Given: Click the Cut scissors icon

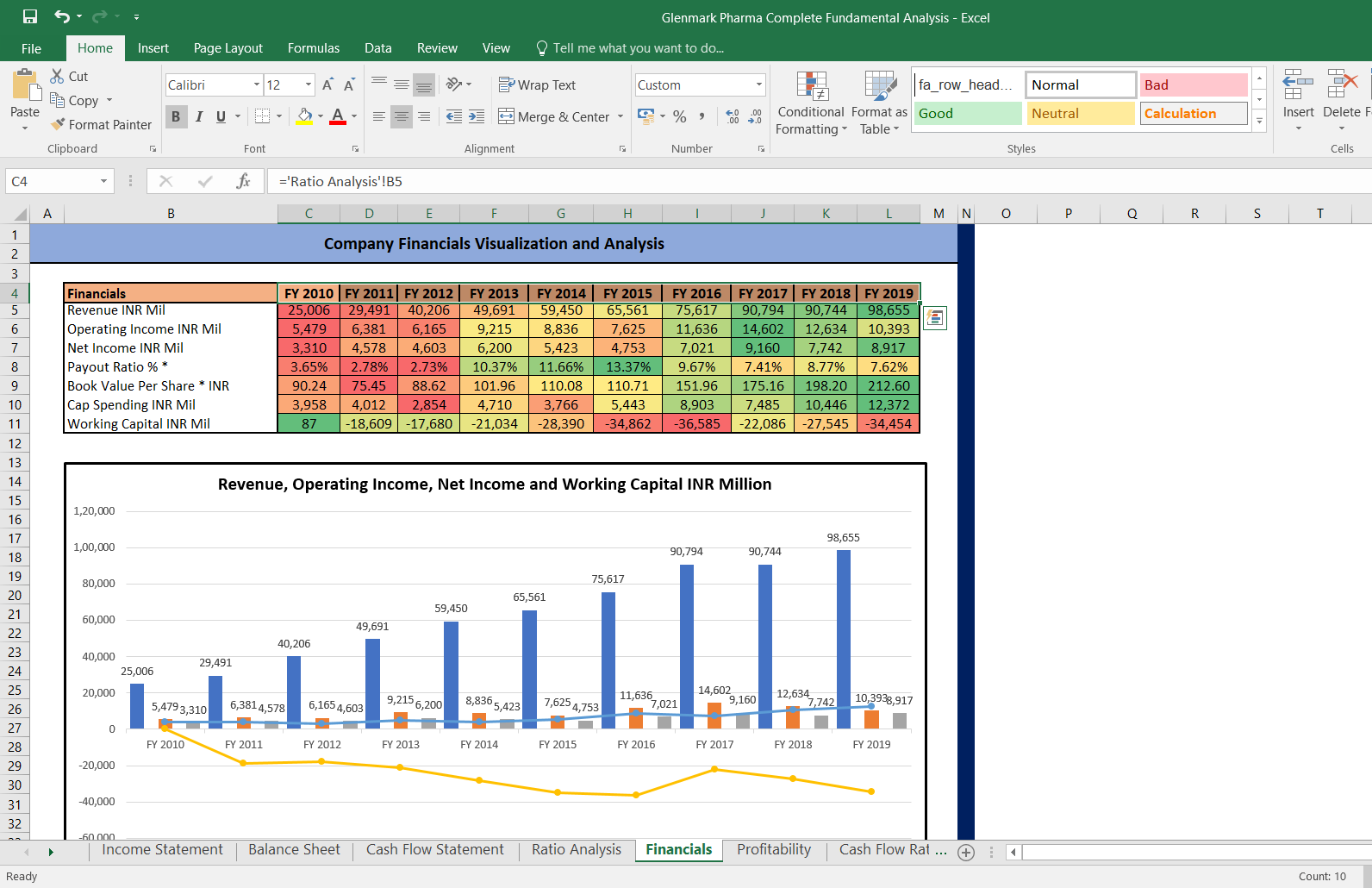Looking at the screenshot, I should (x=58, y=76).
